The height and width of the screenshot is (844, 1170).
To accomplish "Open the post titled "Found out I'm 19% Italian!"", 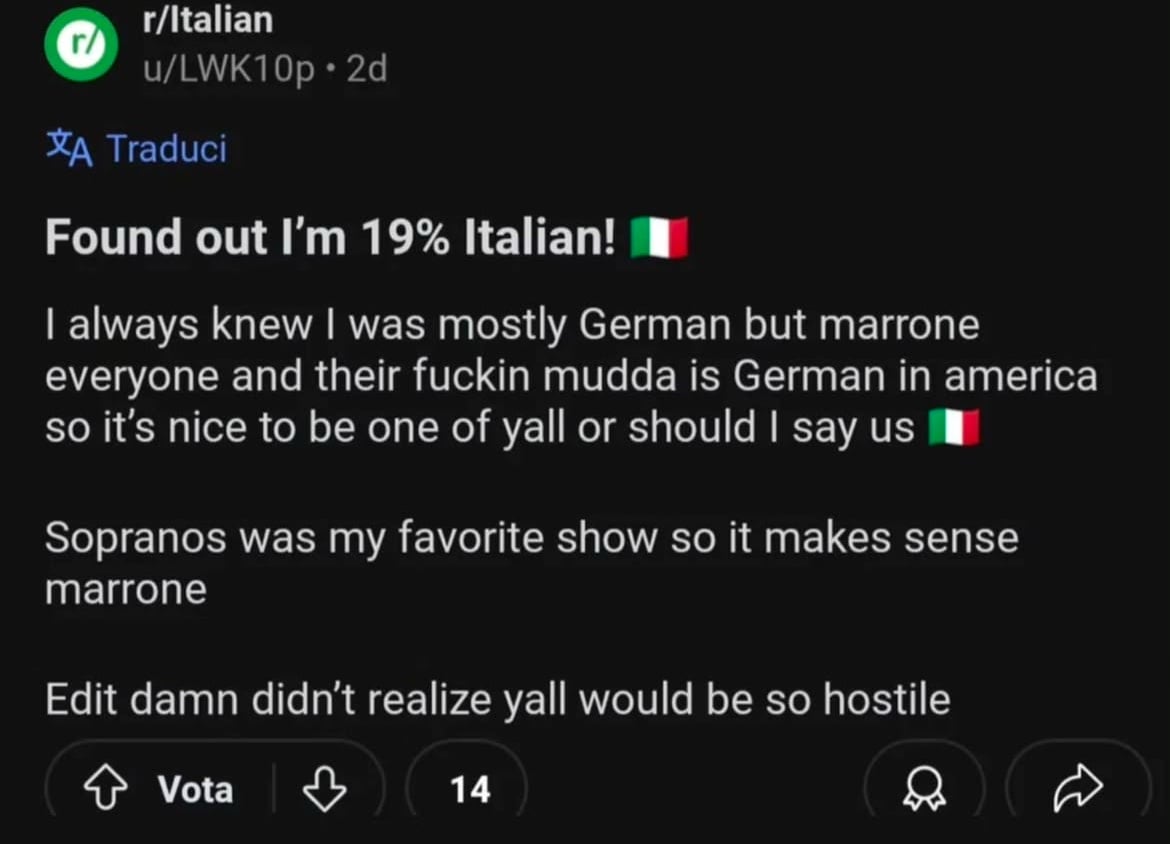I will tap(330, 238).
